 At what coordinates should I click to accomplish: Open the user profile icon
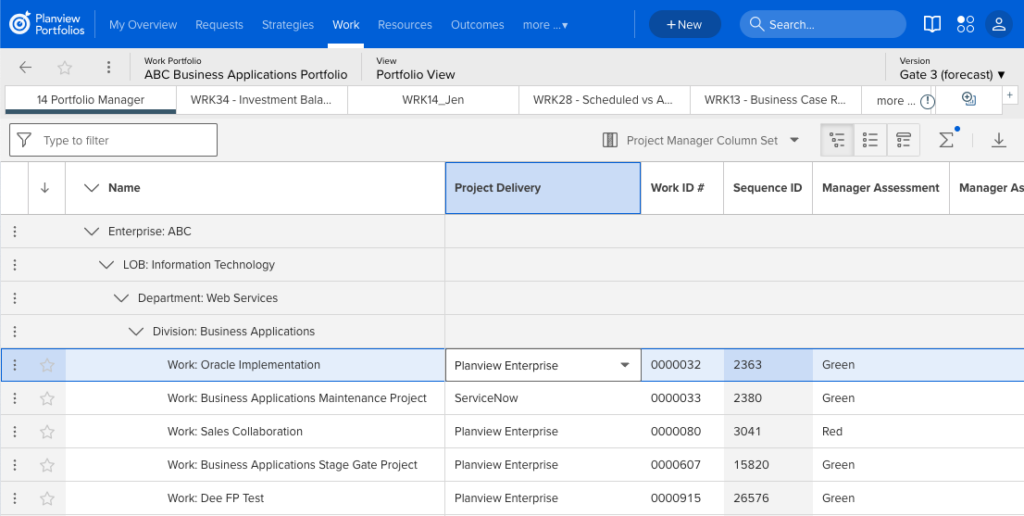[x=999, y=24]
